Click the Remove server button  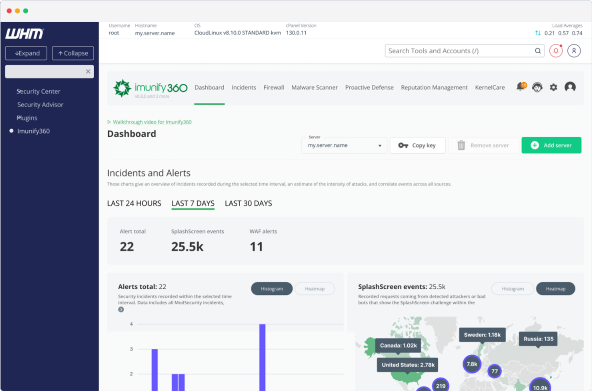click(483, 145)
